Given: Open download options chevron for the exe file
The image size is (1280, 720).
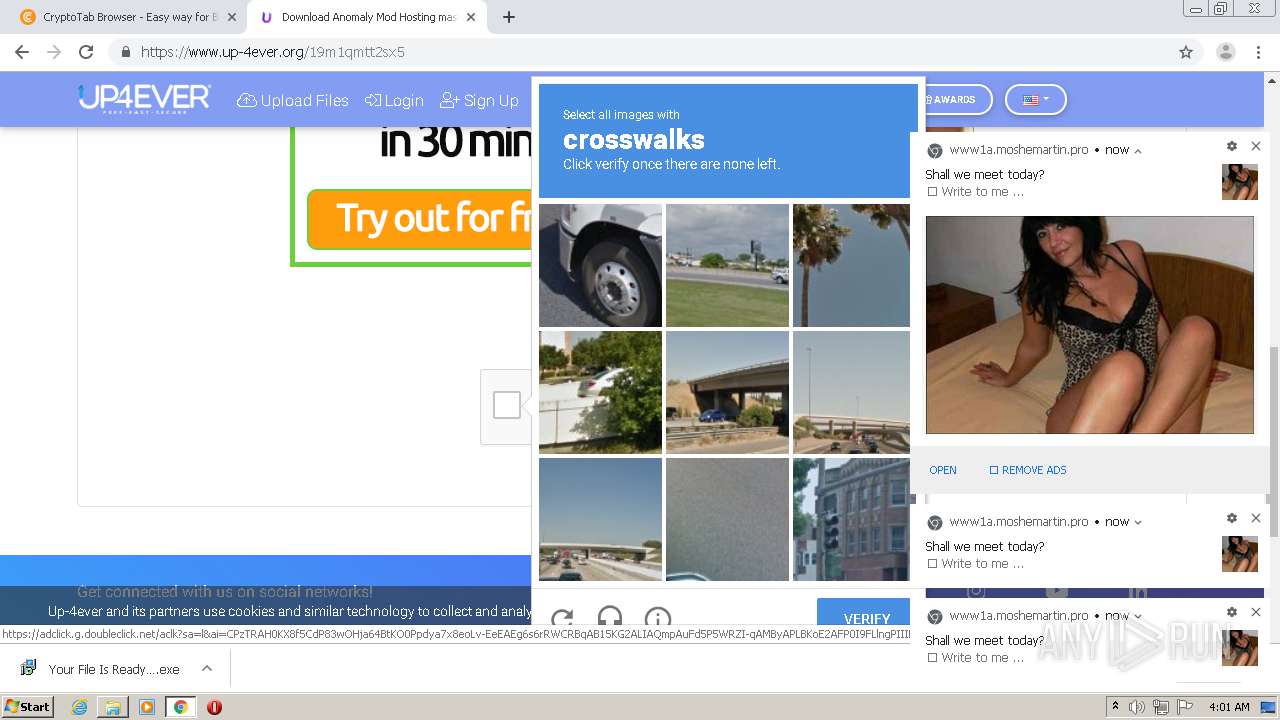Looking at the screenshot, I should click(x=207, y=668).
